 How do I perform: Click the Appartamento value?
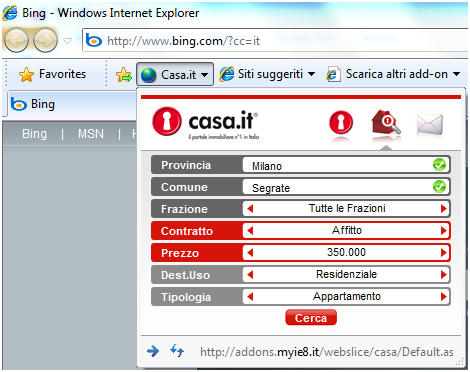point(347,296)
